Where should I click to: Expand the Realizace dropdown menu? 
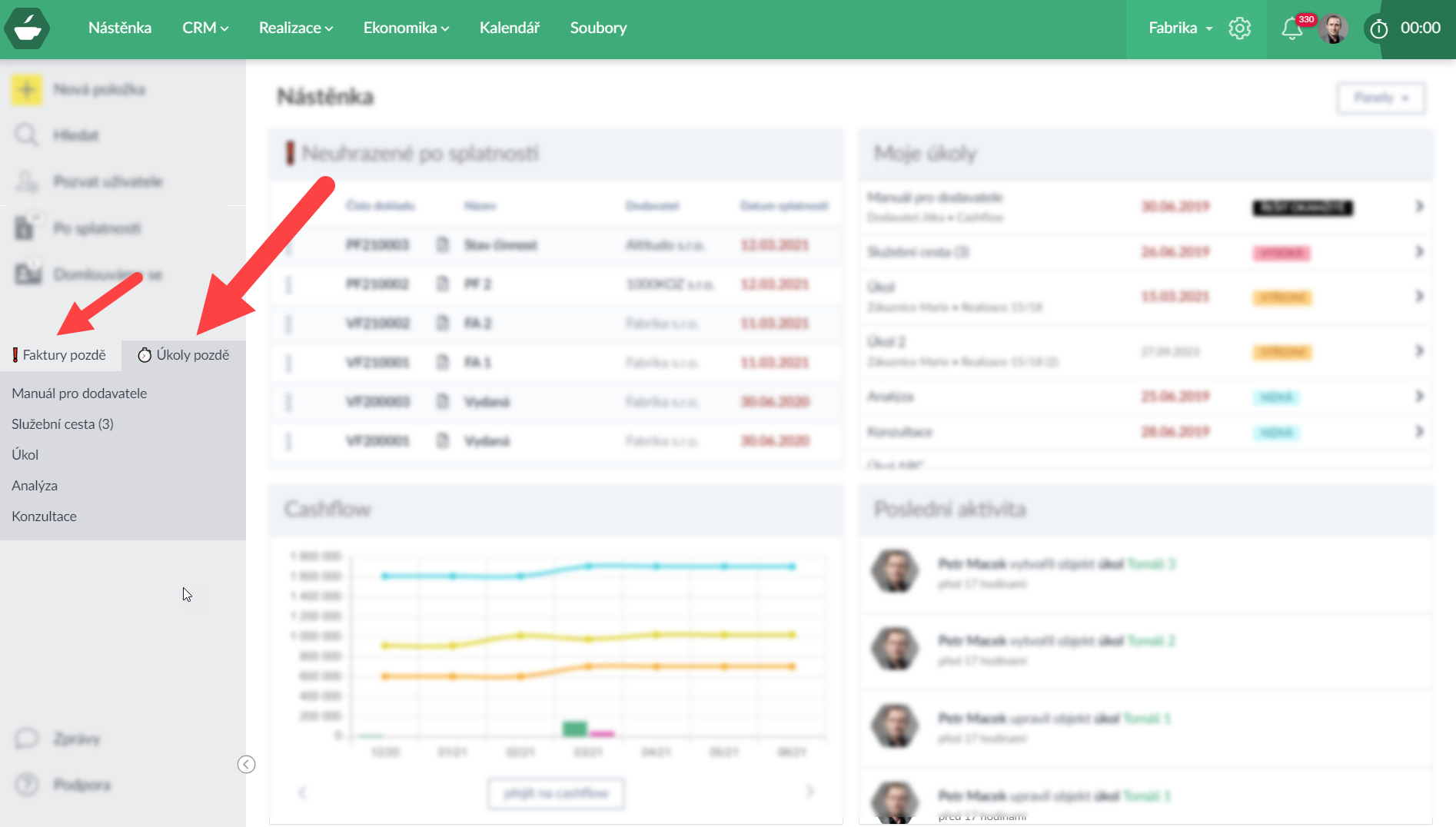(x=295, y=28)
